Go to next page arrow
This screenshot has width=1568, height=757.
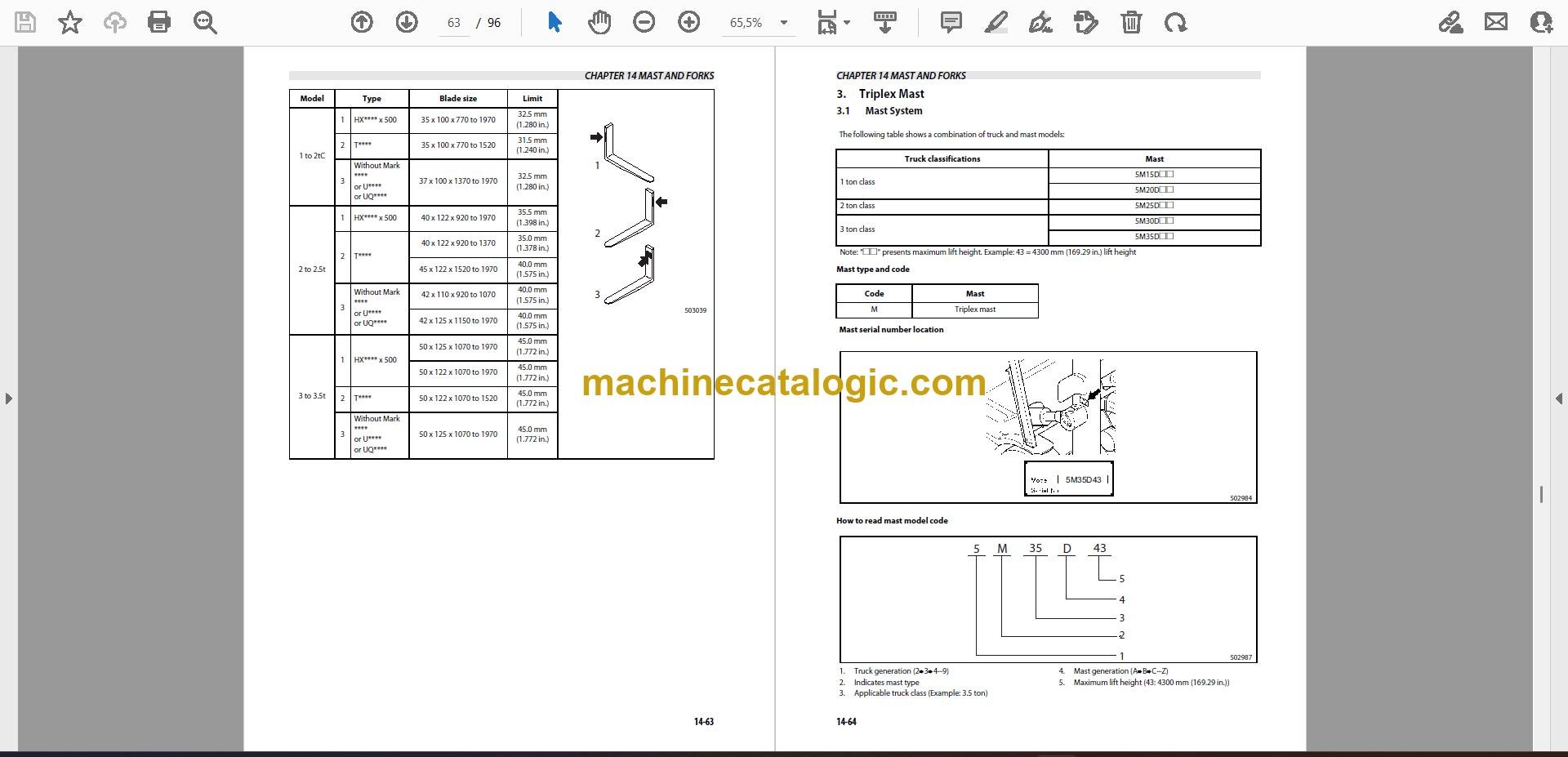tap(407, 22)
